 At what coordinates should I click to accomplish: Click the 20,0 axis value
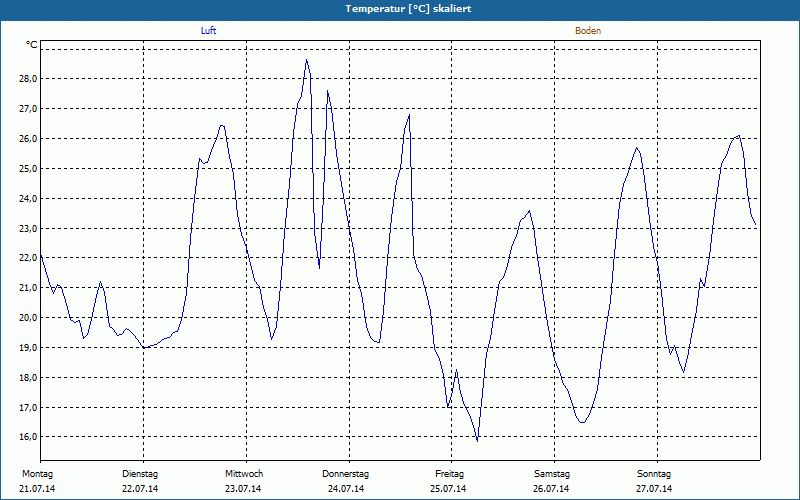tap(28, 318)
